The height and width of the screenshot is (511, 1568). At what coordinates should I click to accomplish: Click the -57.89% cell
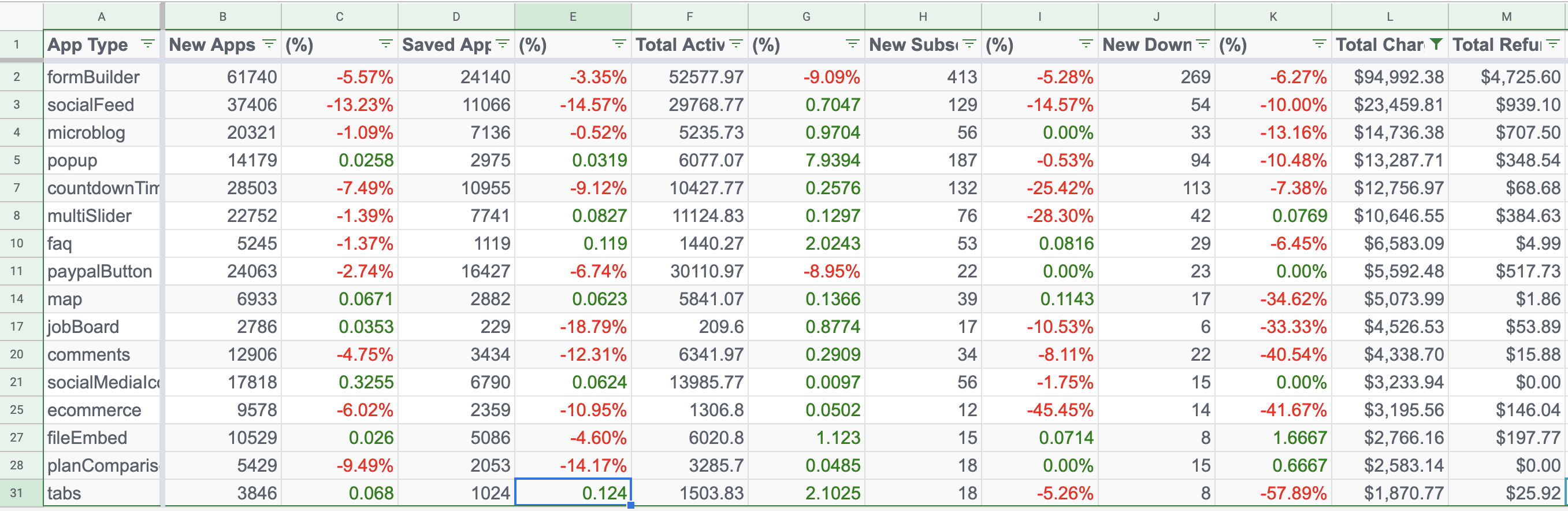point(1273,493)
